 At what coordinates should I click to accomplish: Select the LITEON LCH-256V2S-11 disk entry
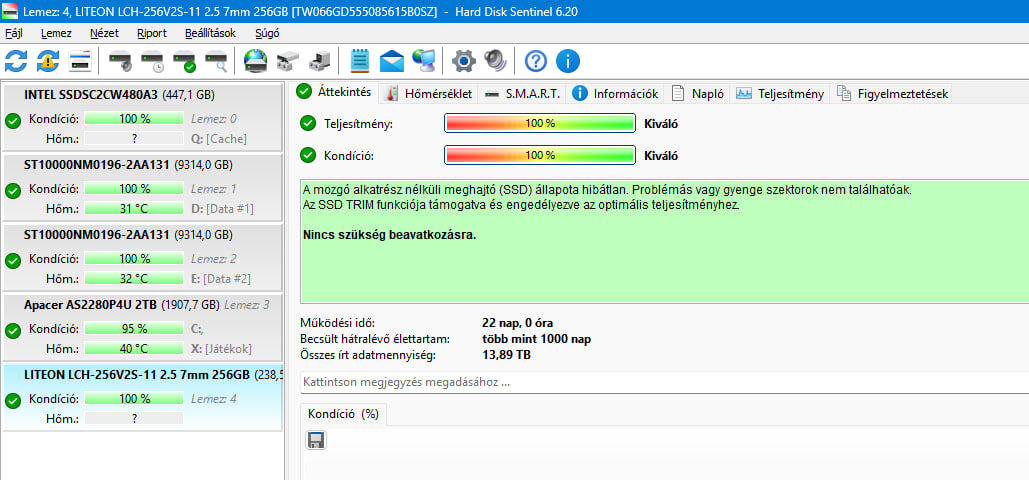point(142,397)
